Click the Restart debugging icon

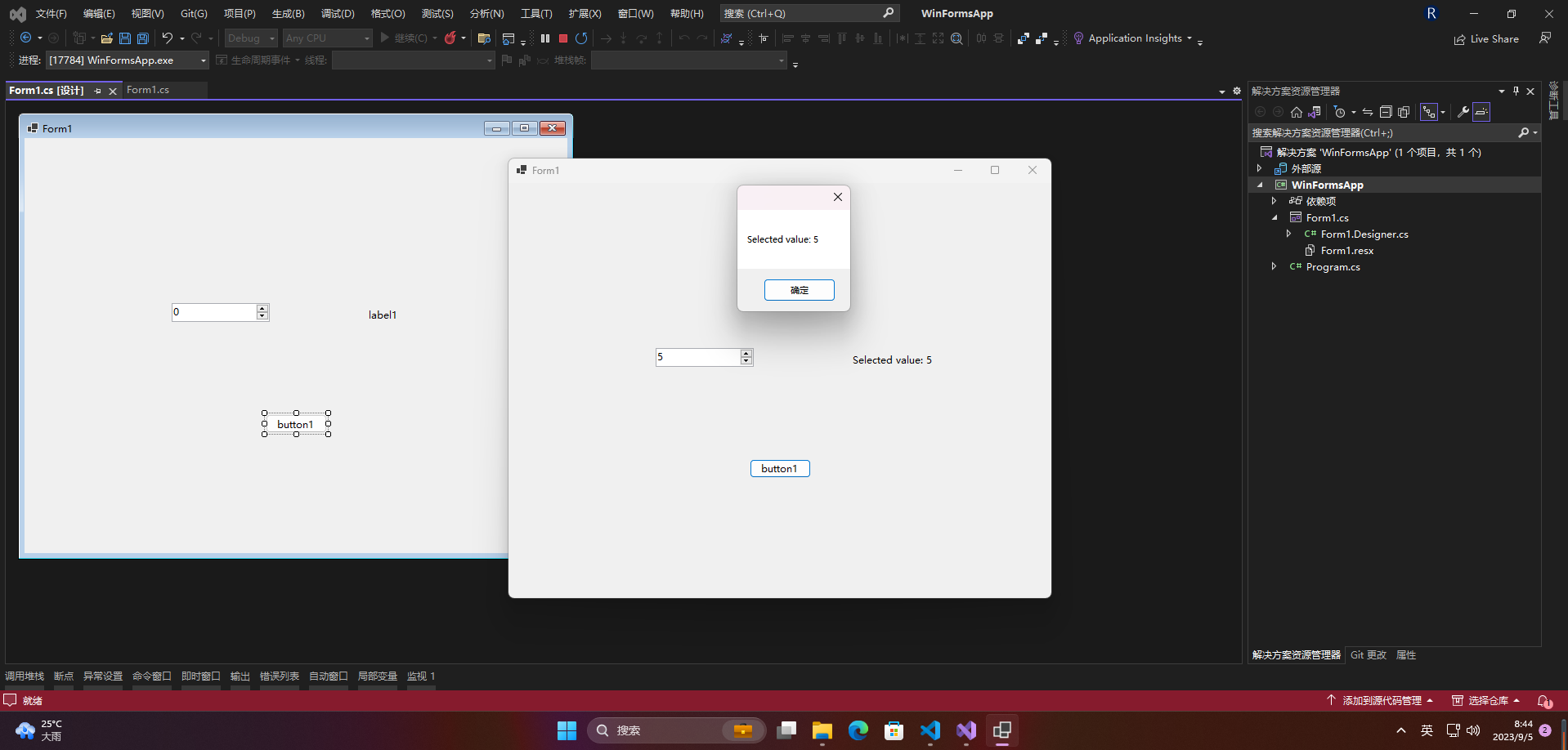581,38
